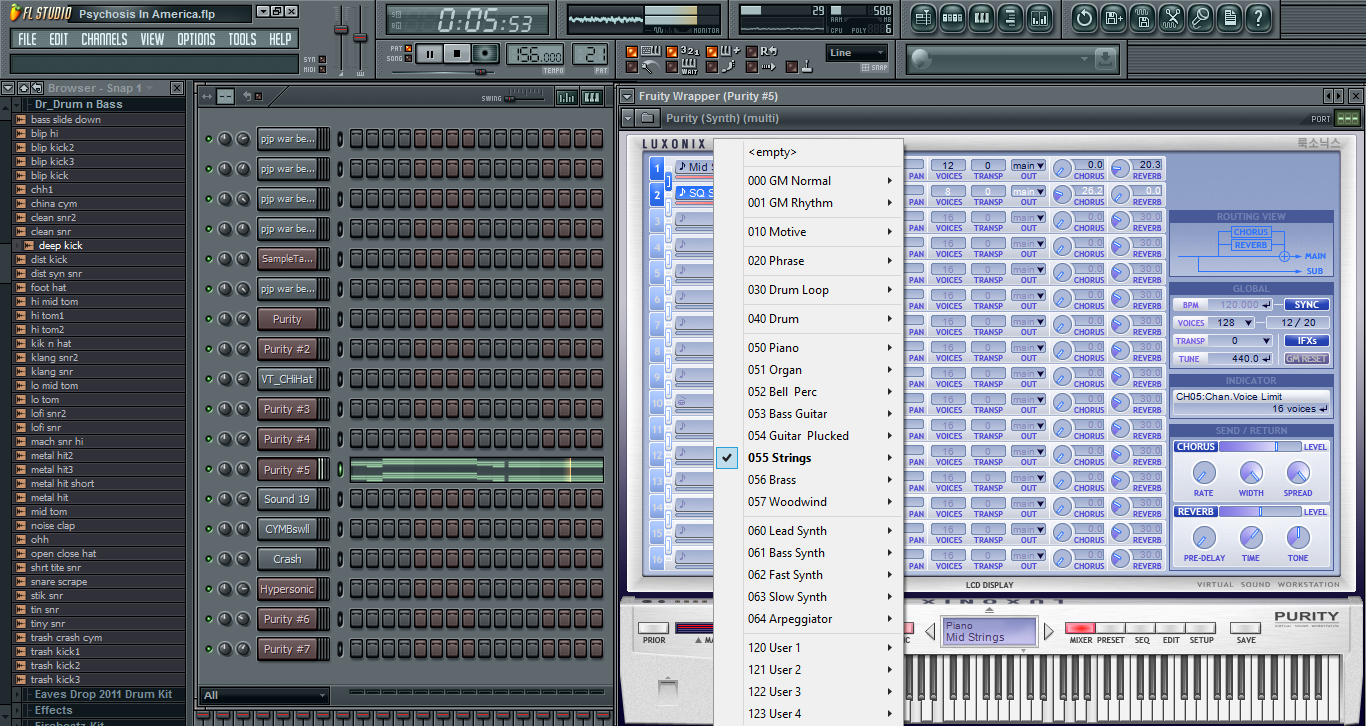Click the Purity SAVE button
1366x726 pixels.
1246,629
